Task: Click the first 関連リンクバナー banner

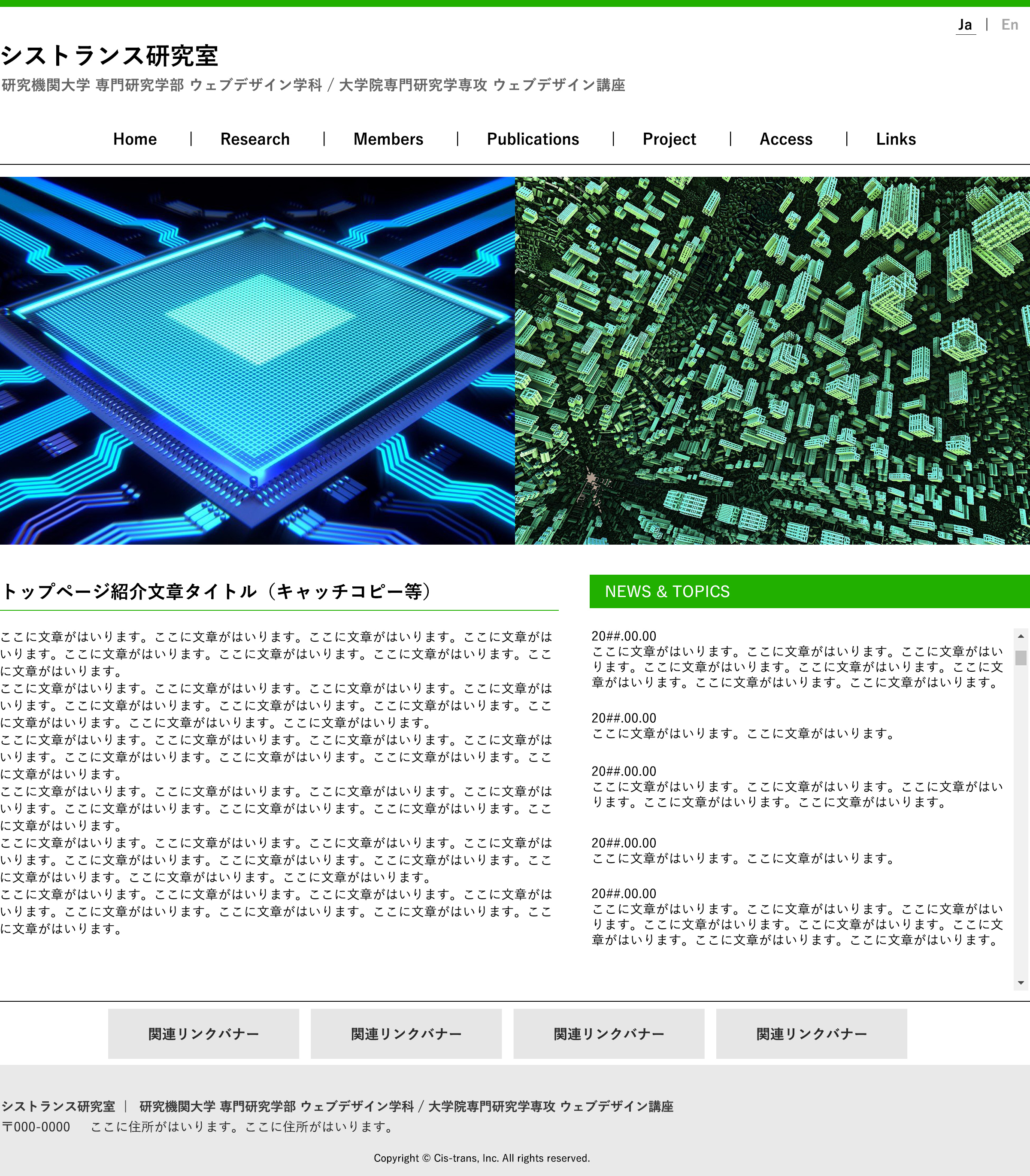Action: click(x=203, y=1034)
